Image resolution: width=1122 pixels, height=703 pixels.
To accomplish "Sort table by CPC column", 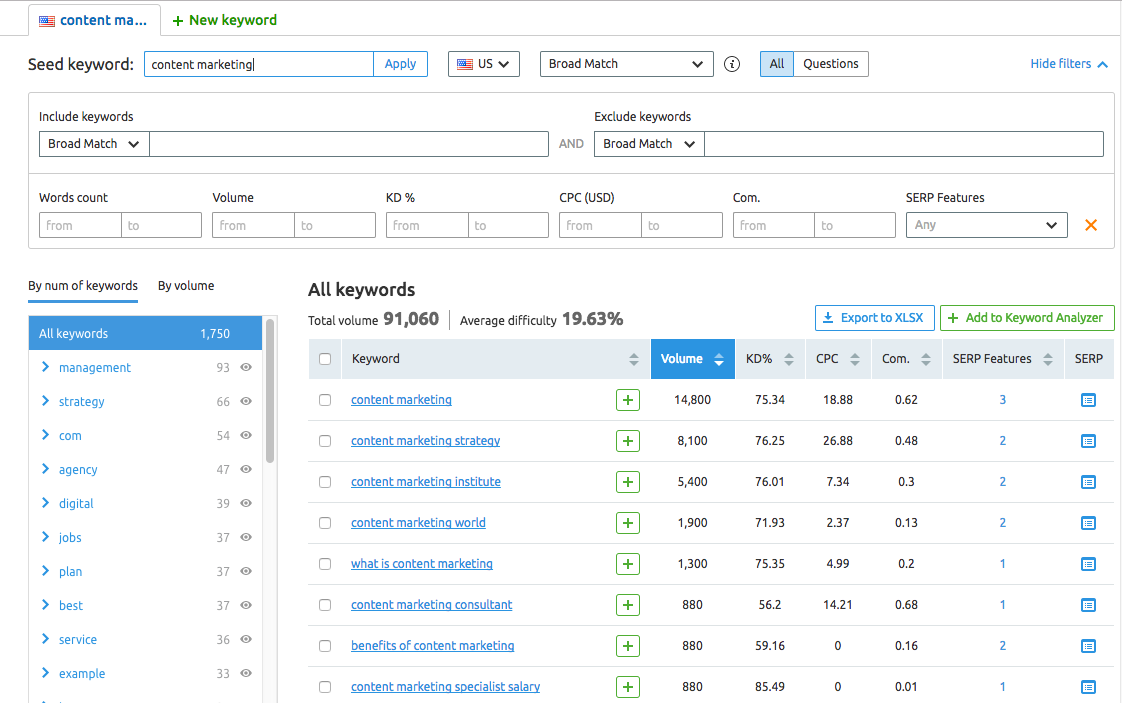I will click(x=854, y=359).
